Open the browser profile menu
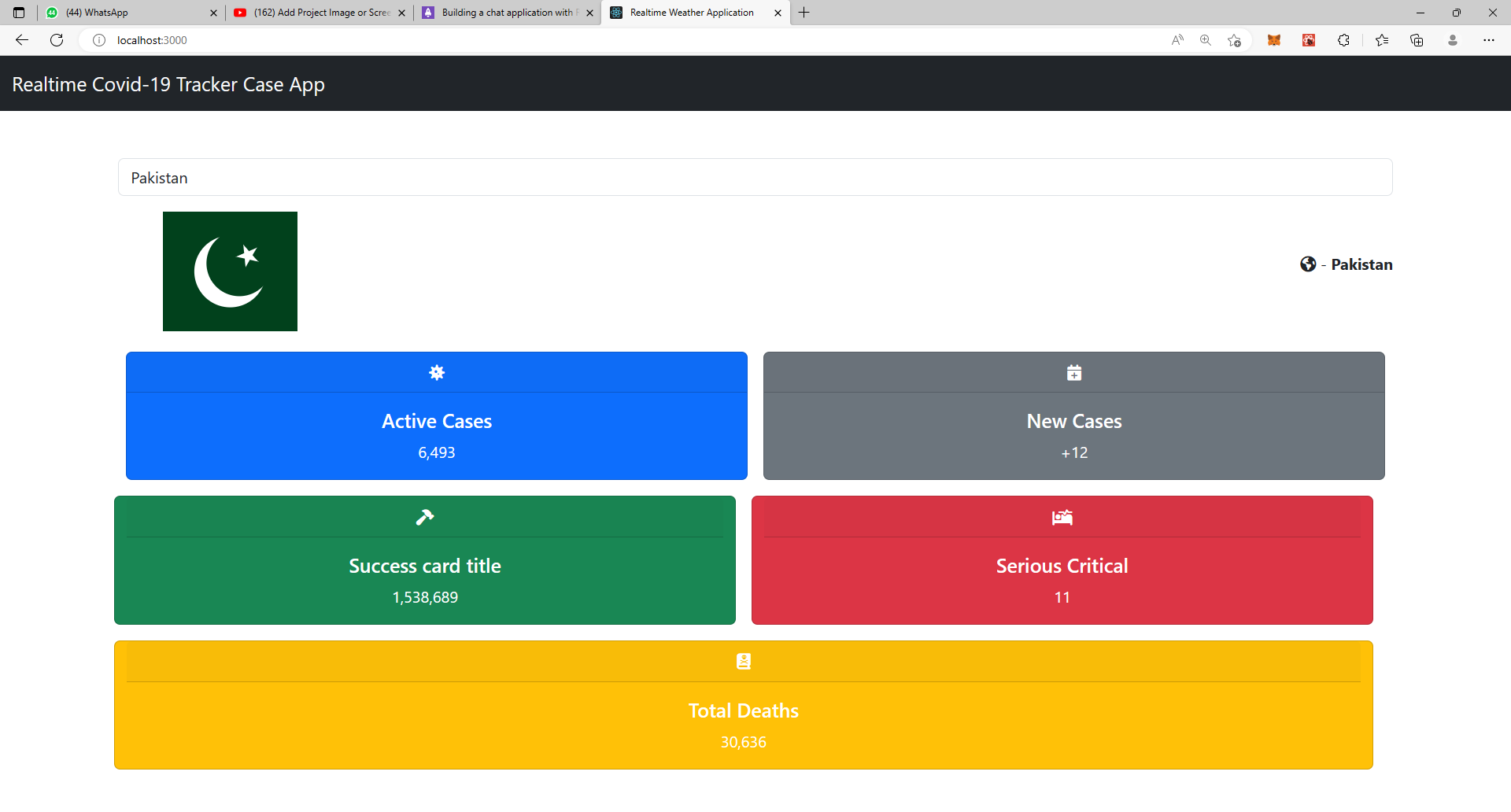 pos(1454,39)
